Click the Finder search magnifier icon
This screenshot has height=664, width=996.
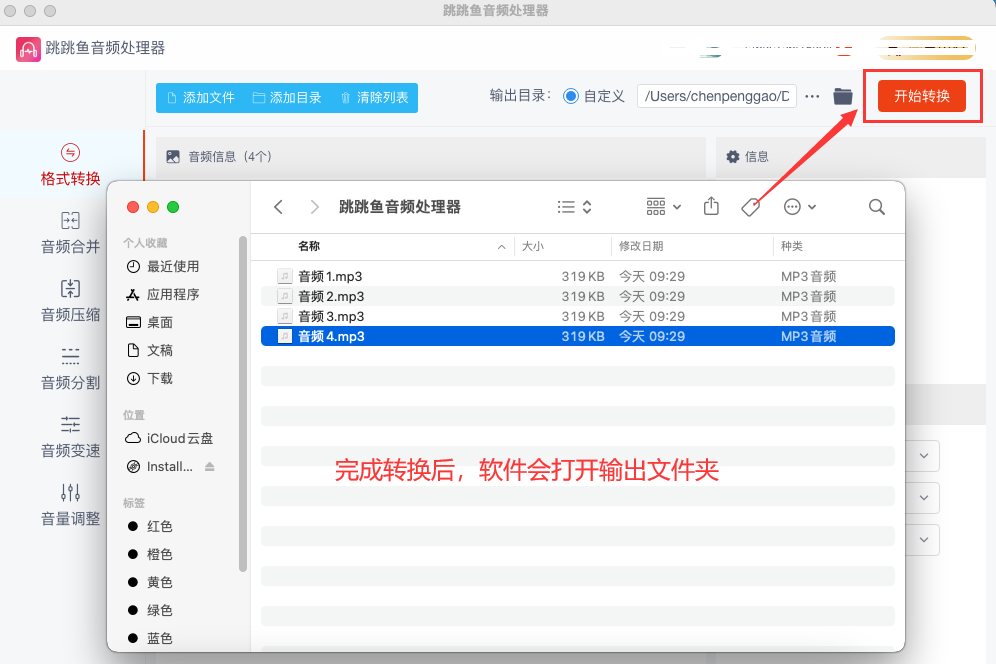[877, 207]
